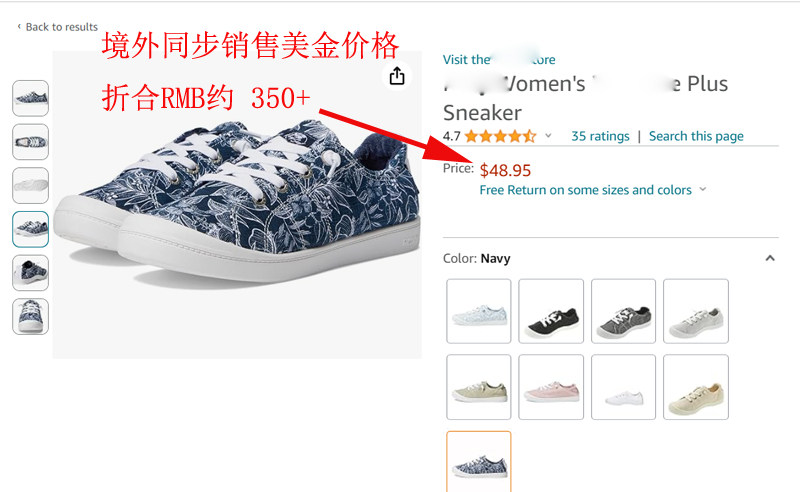Pick the beige tan sneaker swatch
The image size is (800, 492).
[x=696, y=387]
